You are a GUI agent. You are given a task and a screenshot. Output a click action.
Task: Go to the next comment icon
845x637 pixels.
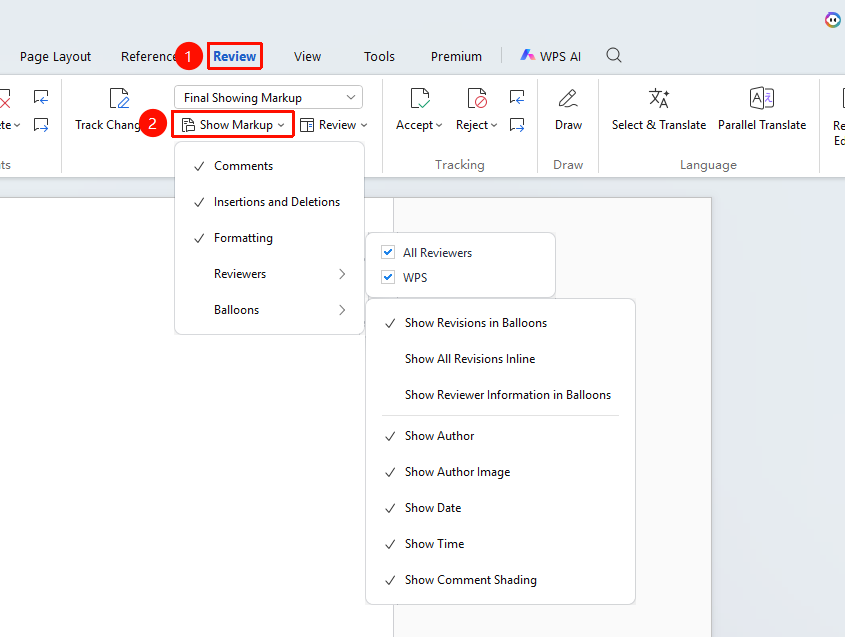point(41,125)
